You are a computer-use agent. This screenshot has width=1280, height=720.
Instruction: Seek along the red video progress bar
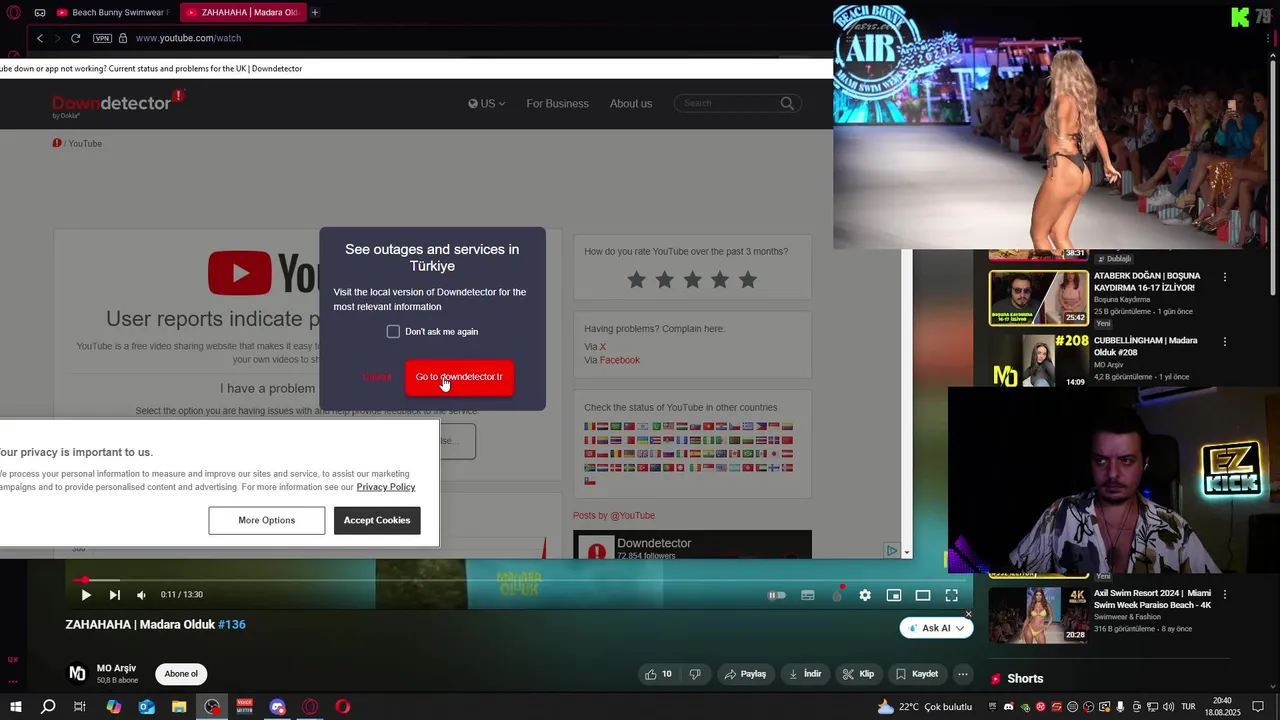[x=518, y=579]
